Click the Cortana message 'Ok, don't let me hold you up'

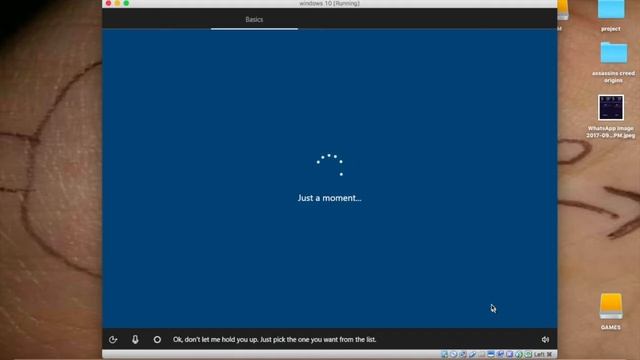tap(274, 340)
